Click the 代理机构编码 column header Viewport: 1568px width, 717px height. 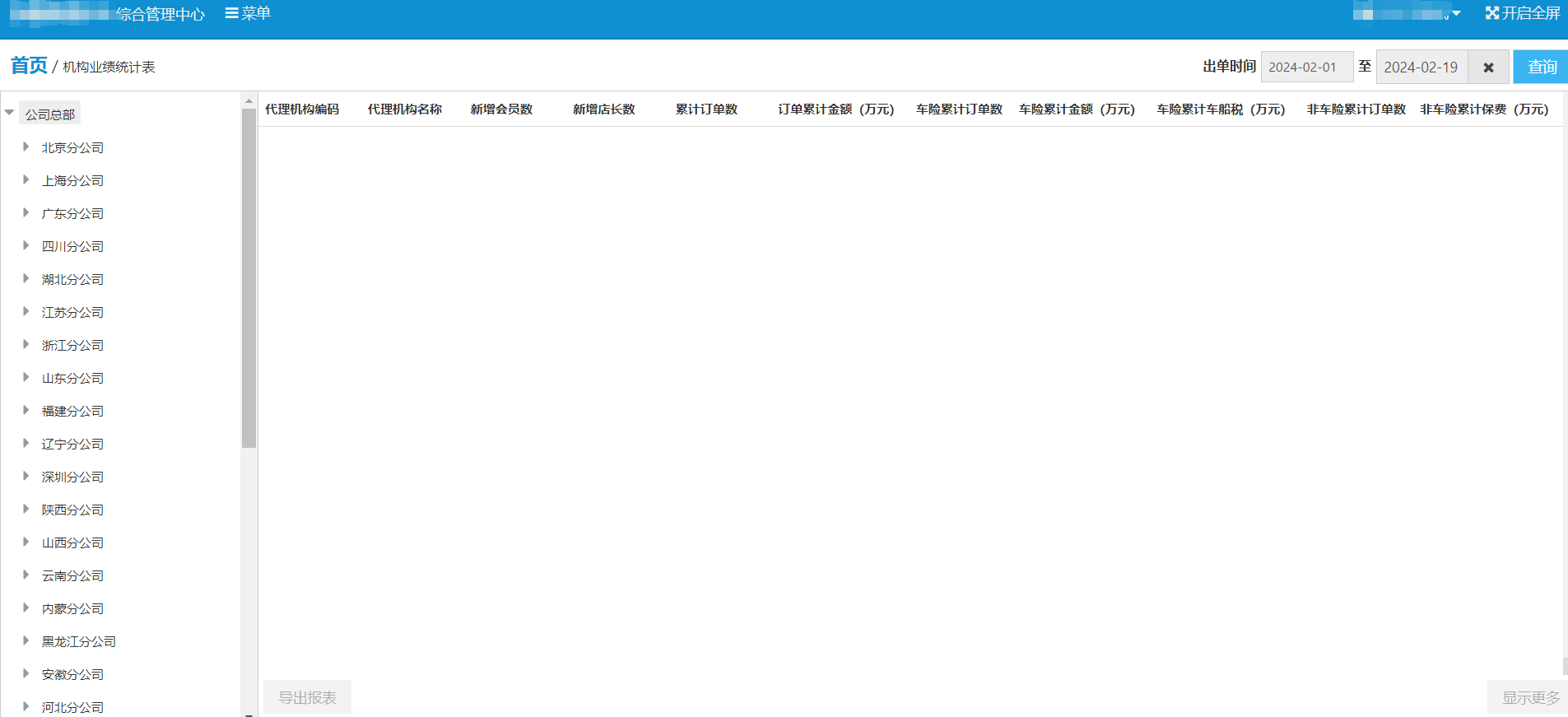(x=302, y=109)
